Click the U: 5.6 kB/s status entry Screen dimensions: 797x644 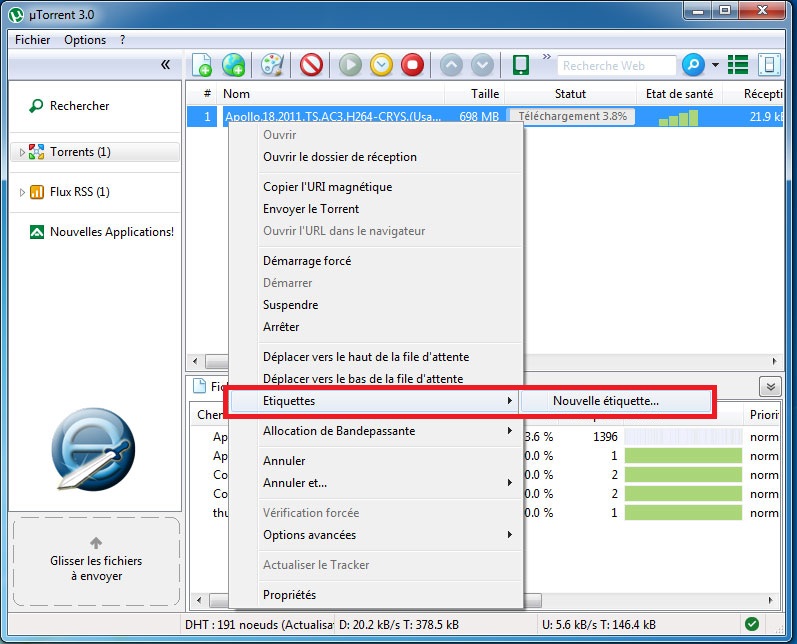pos(598,625)
